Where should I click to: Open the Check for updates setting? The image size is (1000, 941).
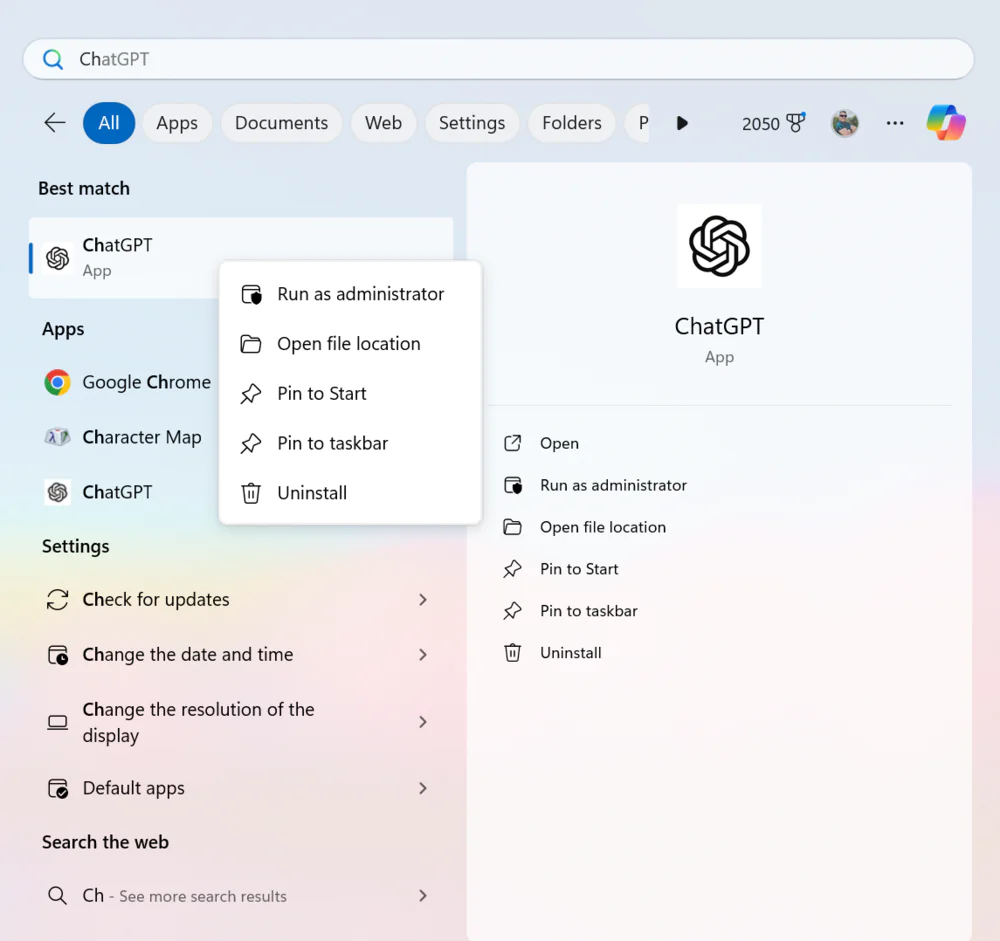(241, 600)
